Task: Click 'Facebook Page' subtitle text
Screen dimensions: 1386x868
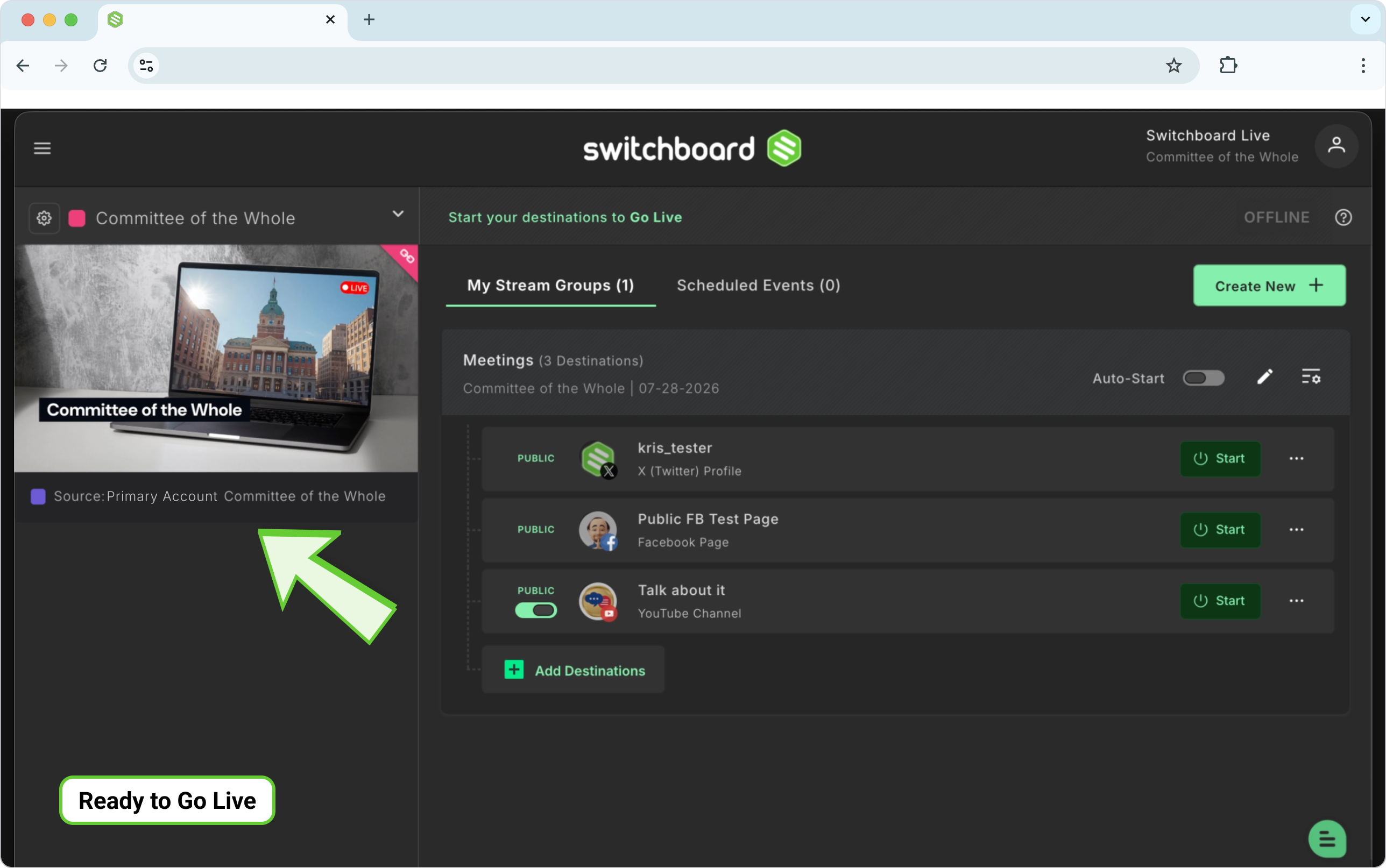Action: pos(683,543)
